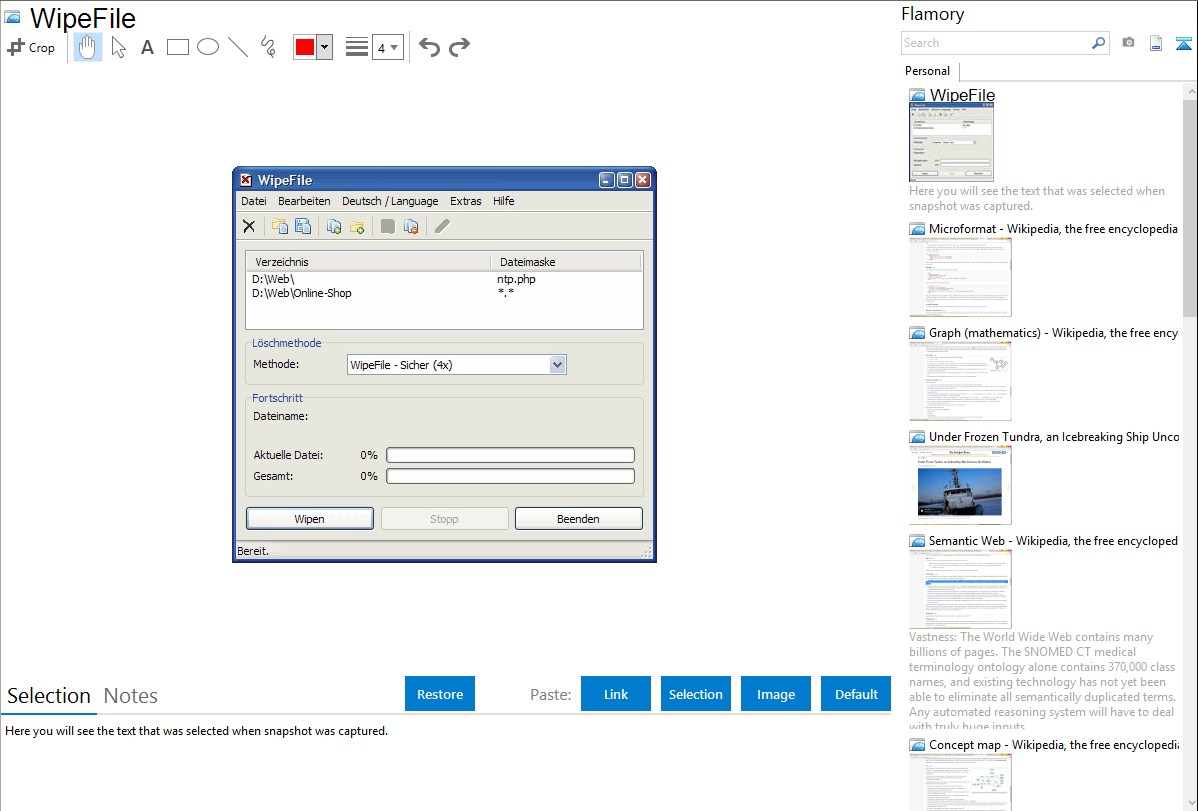Image resolution: width=1198 pixels, height=811 pixels.
Task: Open the Under Frozen Tundra ship thumbnail
Action: click(x=960, y=485)
